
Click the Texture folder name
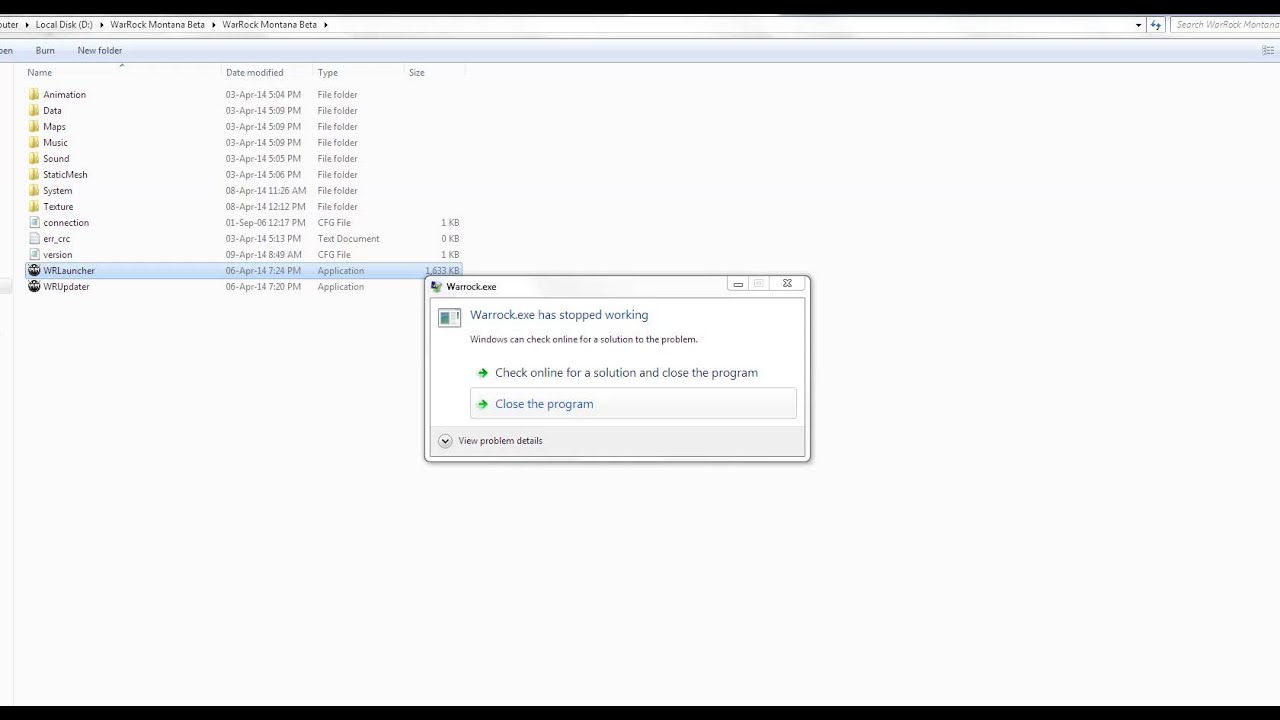tap(58, 207)
